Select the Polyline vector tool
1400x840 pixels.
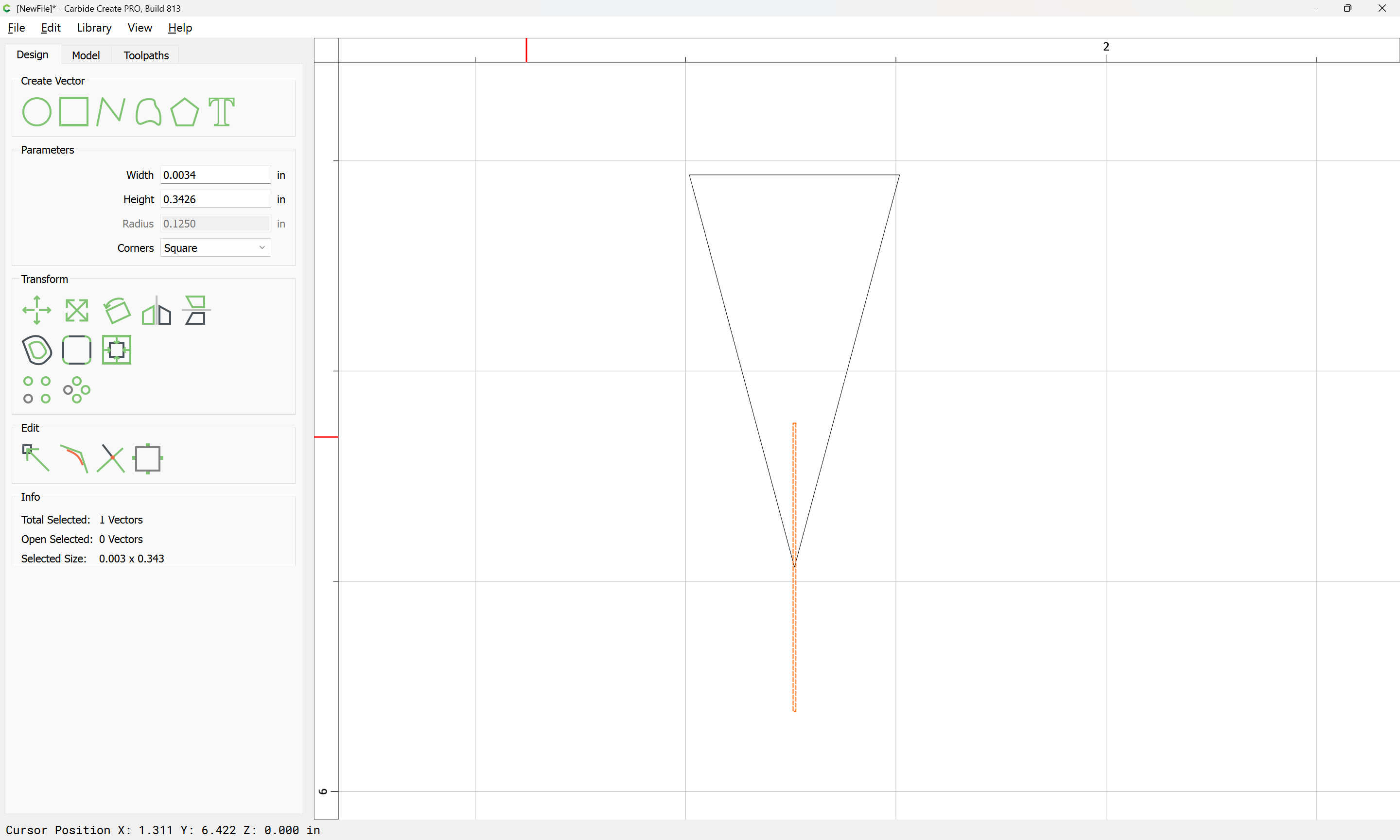pyautogui.click(x=111, y=111)
